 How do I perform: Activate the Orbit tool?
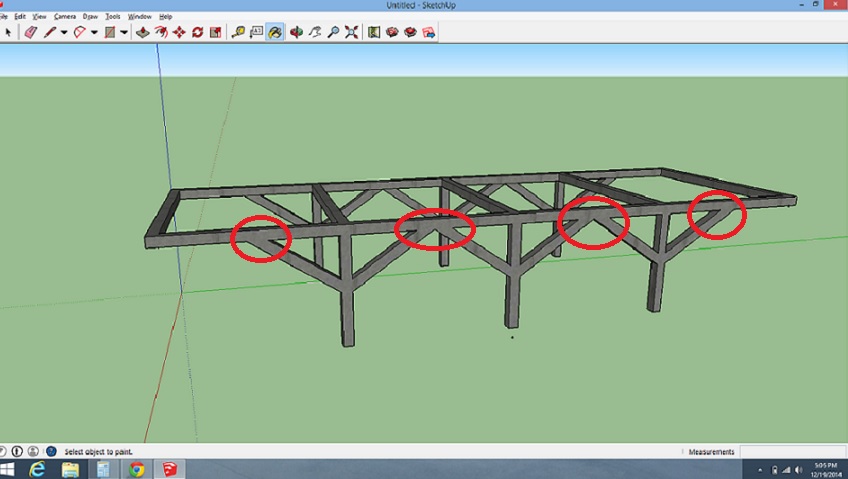296,32
